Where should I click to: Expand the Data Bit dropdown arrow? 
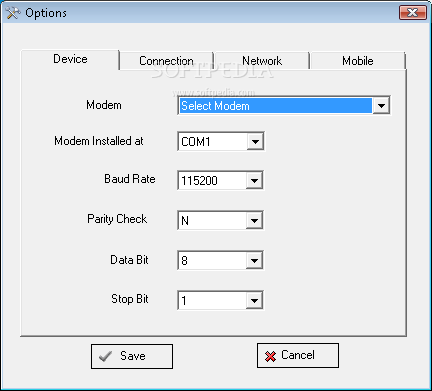(x=254, y=260)
